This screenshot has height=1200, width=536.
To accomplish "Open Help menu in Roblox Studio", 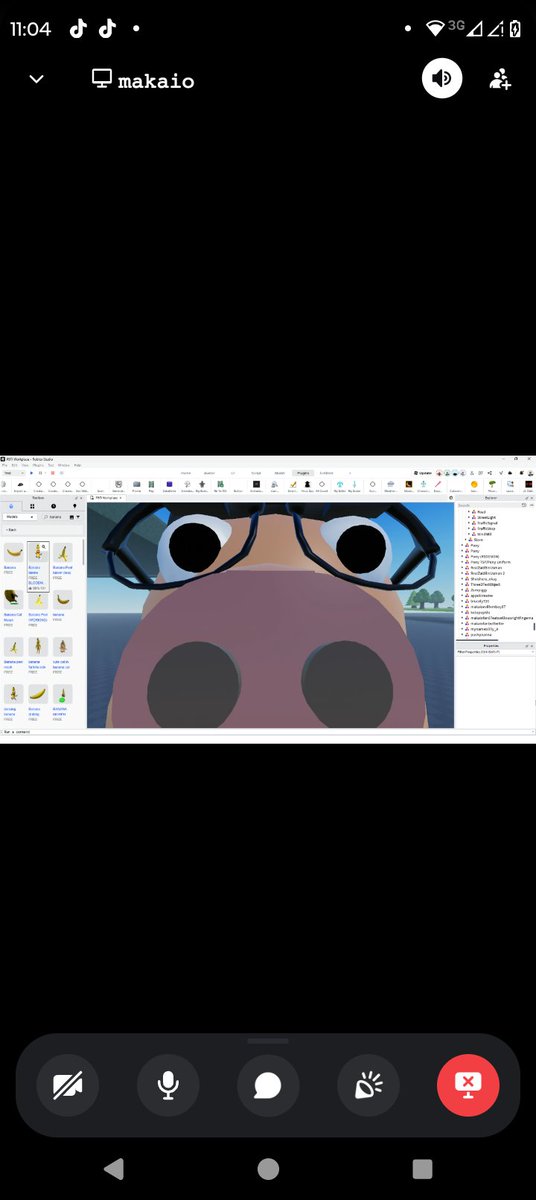I will pos(78,465).
